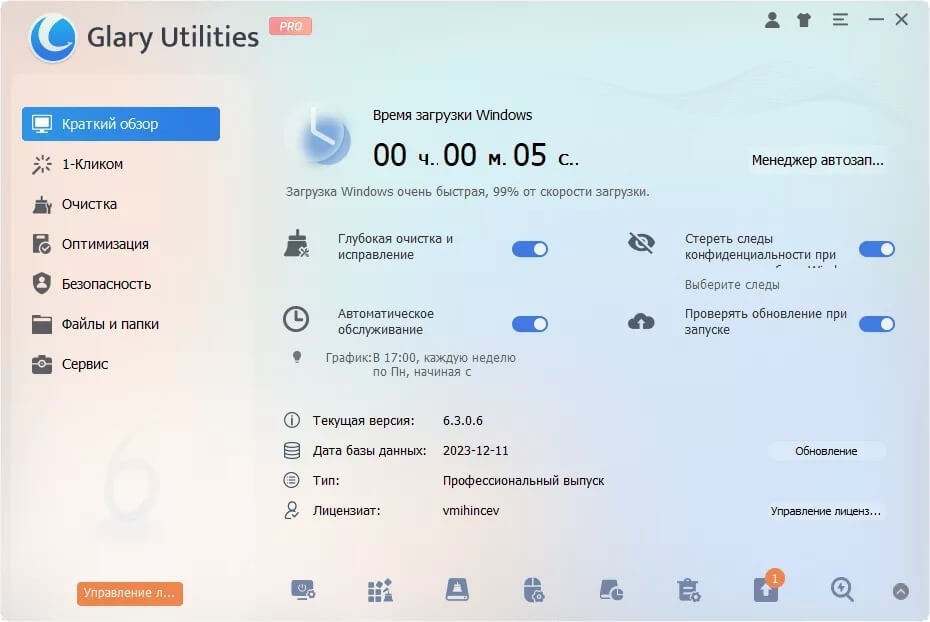Open the registry cleaner trash-gear icon

[x=688, y=591]
